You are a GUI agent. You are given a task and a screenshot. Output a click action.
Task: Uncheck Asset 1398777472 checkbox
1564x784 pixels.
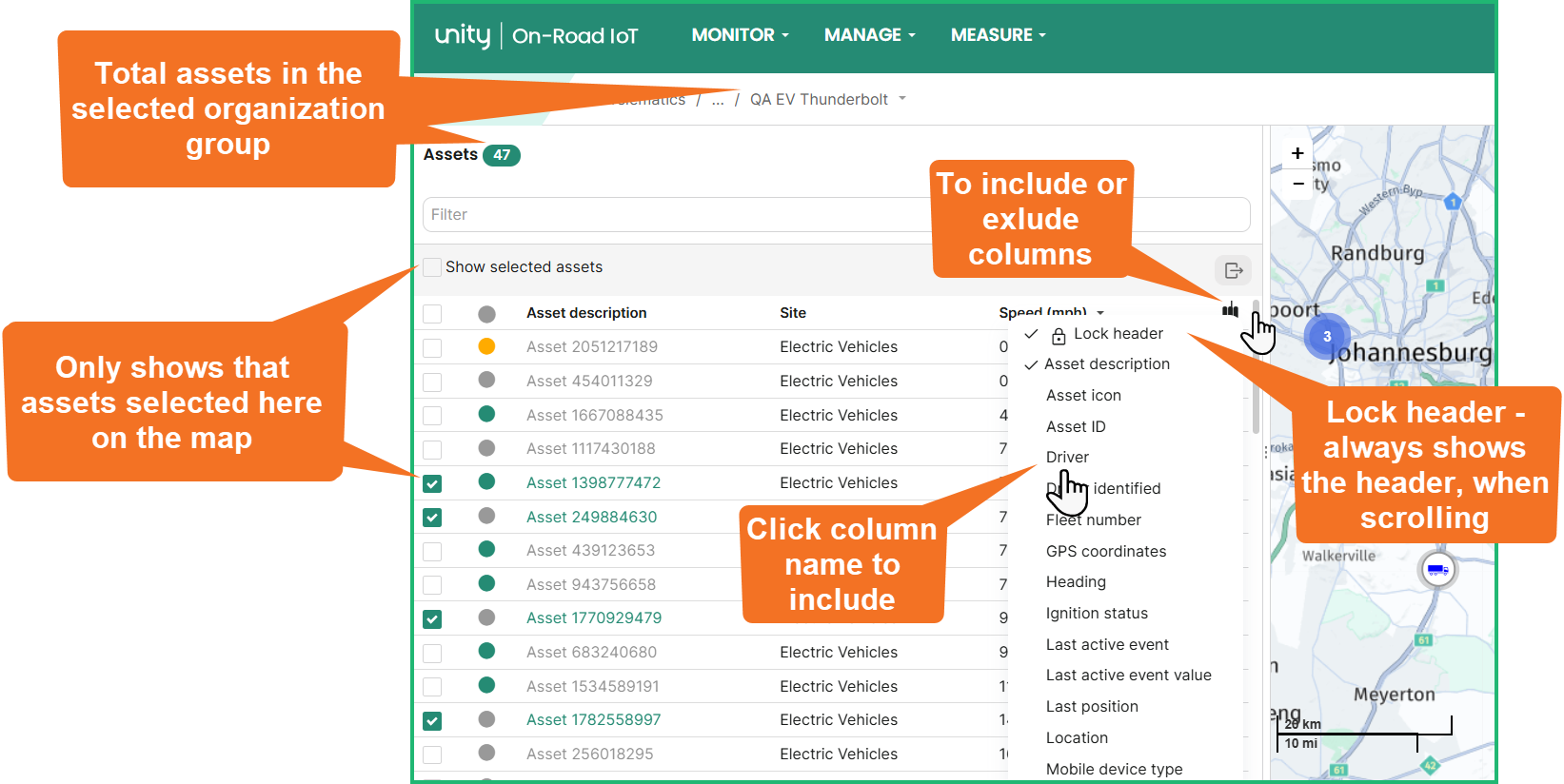(432, 483)
